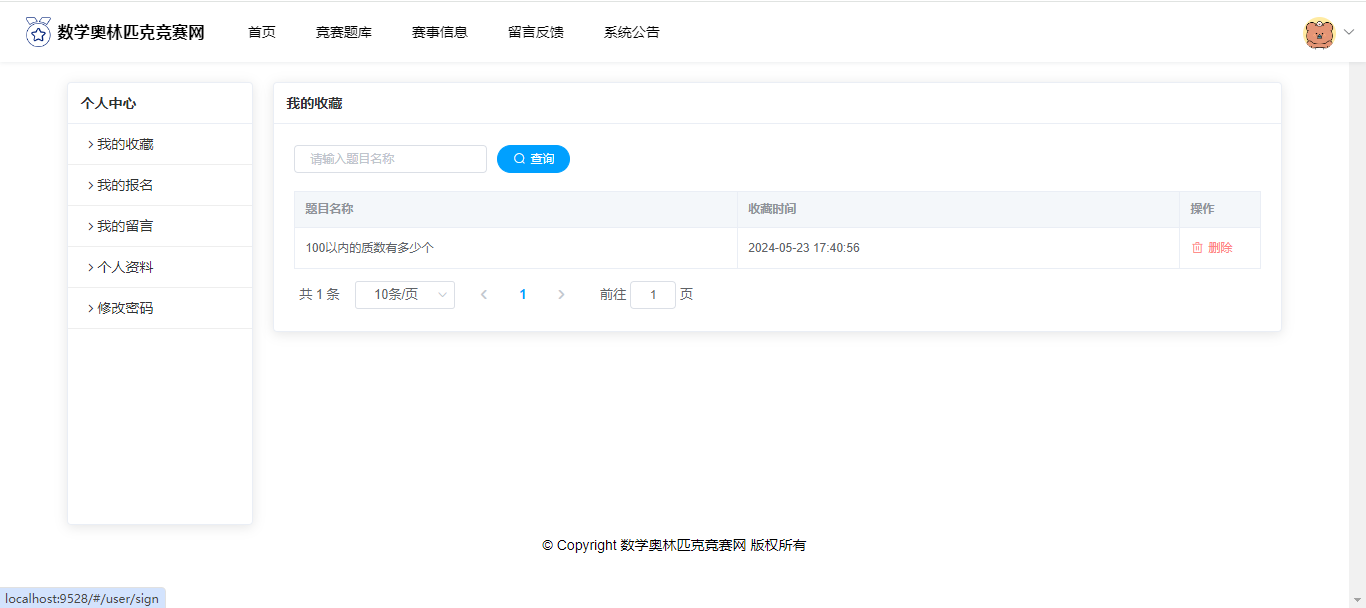Navigate to 首页 in top menu

pyautogui.click(x=262, y=32)
